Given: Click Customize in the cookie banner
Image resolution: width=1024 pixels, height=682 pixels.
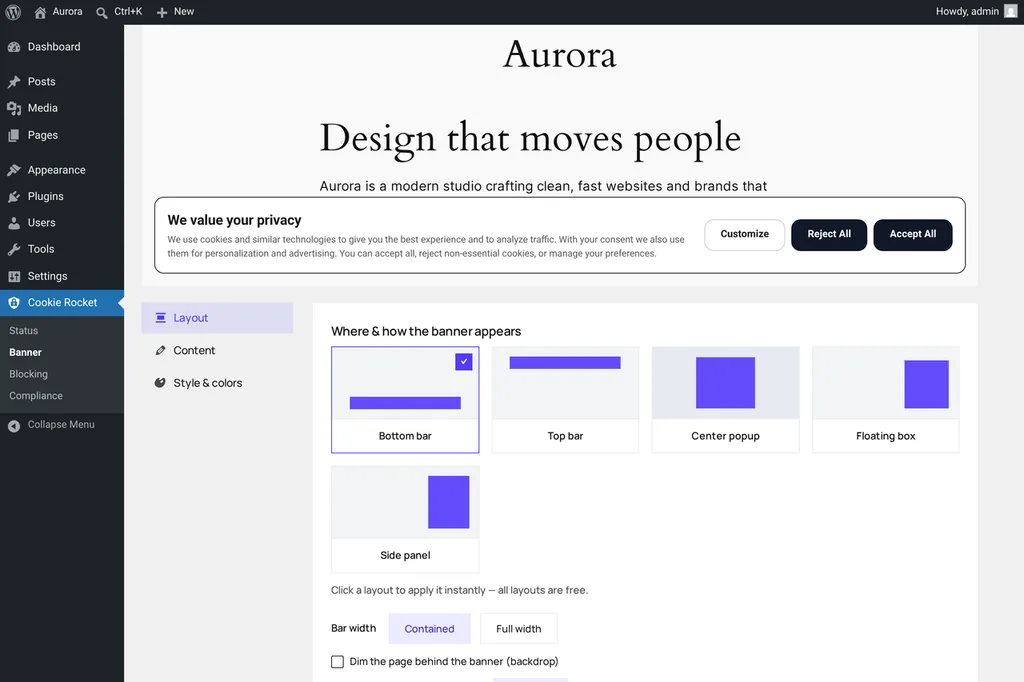Looking at the screenshot, I should click(x=744, y=235).
